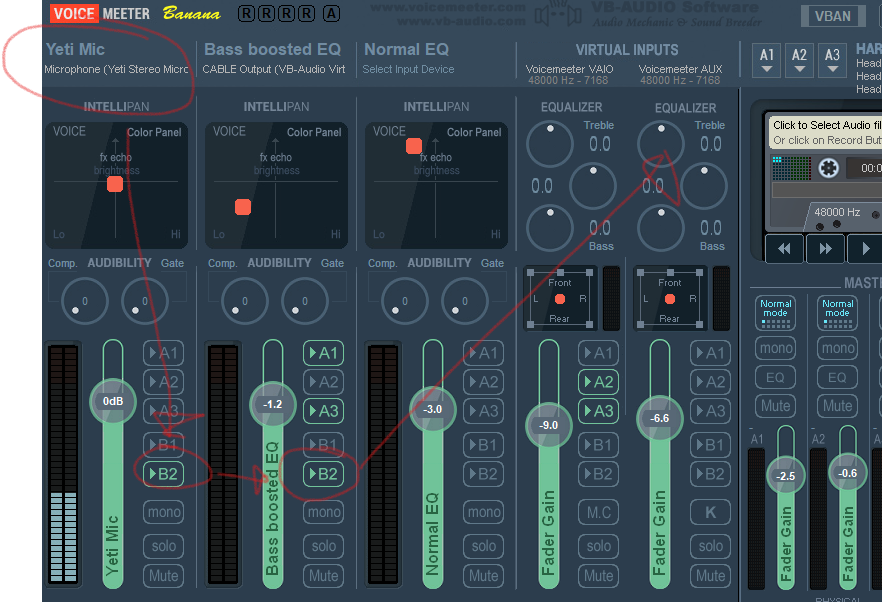Rewind the cassette recorder

pyautogui.click(x=784, y=248)
